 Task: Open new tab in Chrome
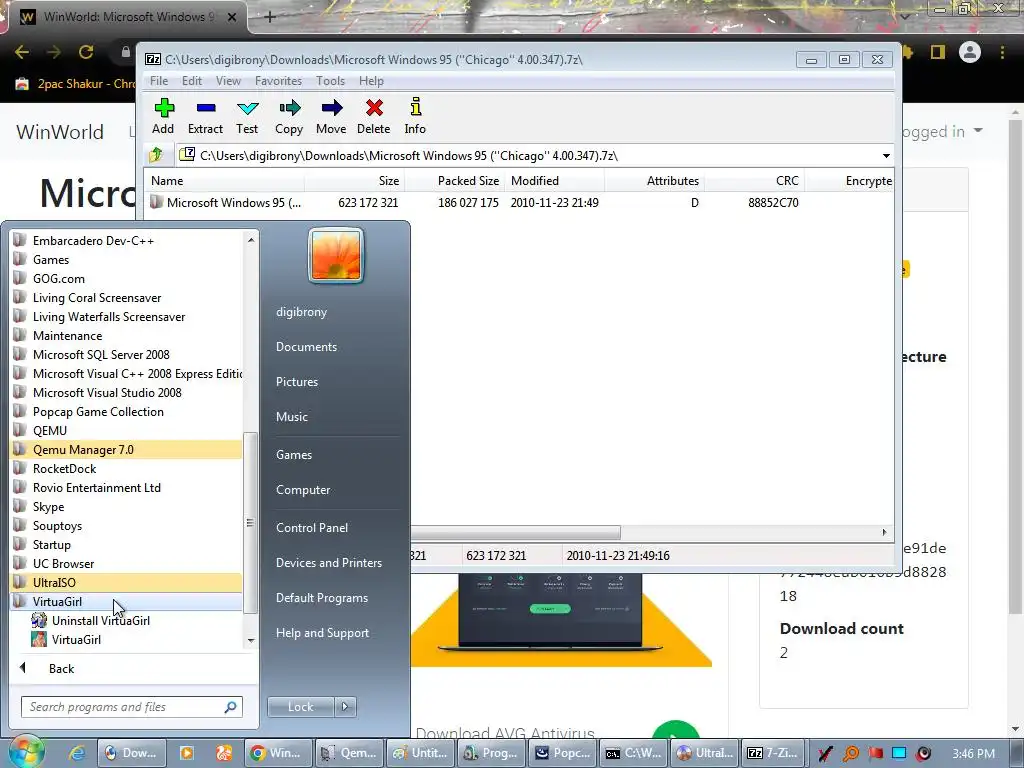click(270, 17)
